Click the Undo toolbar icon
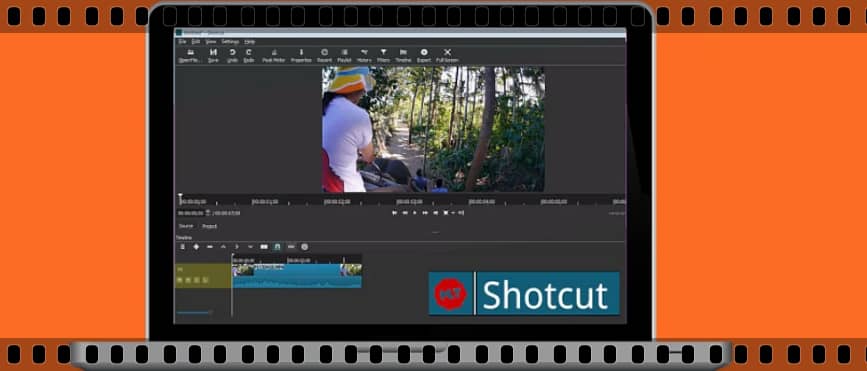This screenshot has width=867, height=371. click(x=232, y=55)
